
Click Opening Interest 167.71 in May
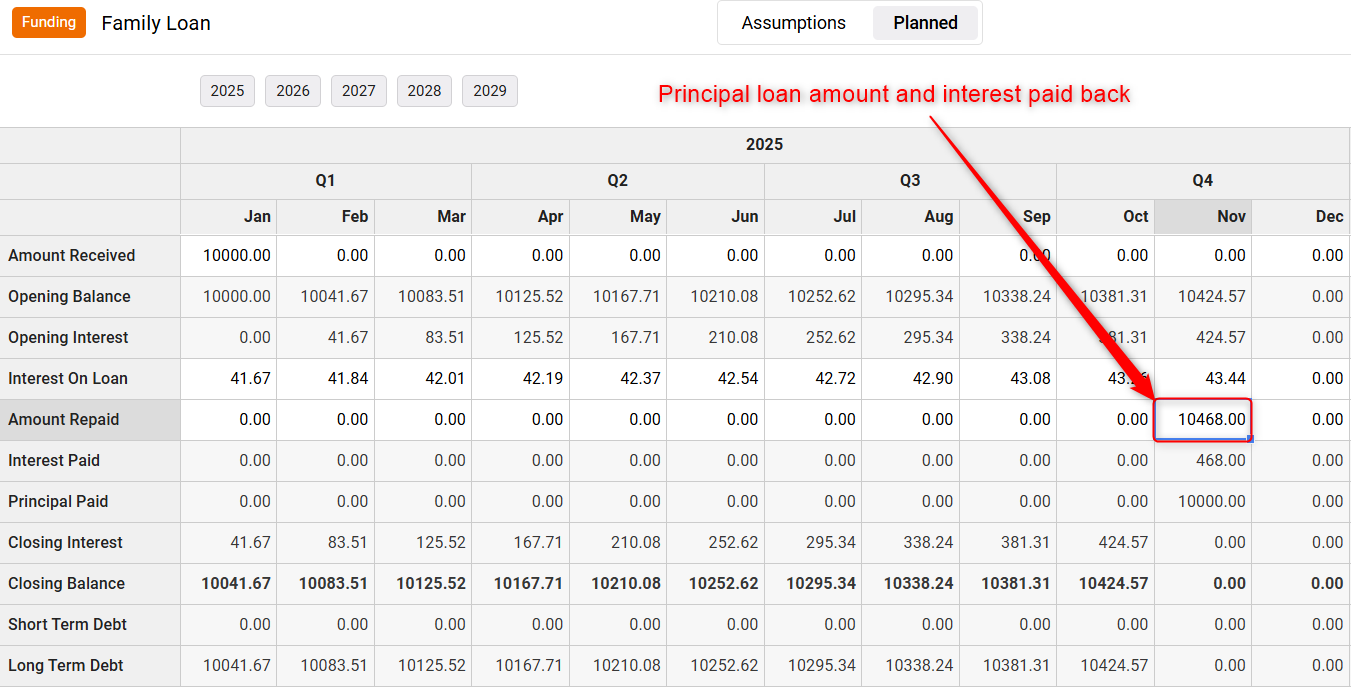(618, 338)
